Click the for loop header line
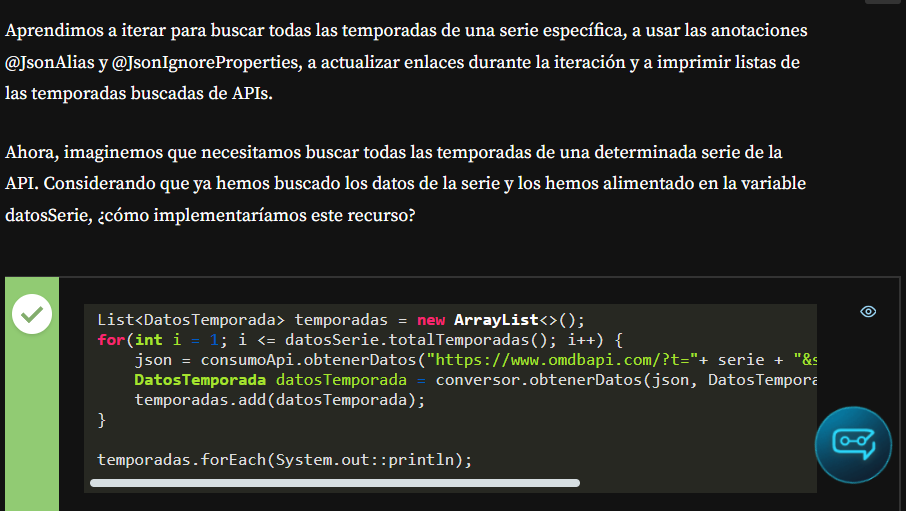Viewport: 906px width, 511px height. (x=360, y=339)
